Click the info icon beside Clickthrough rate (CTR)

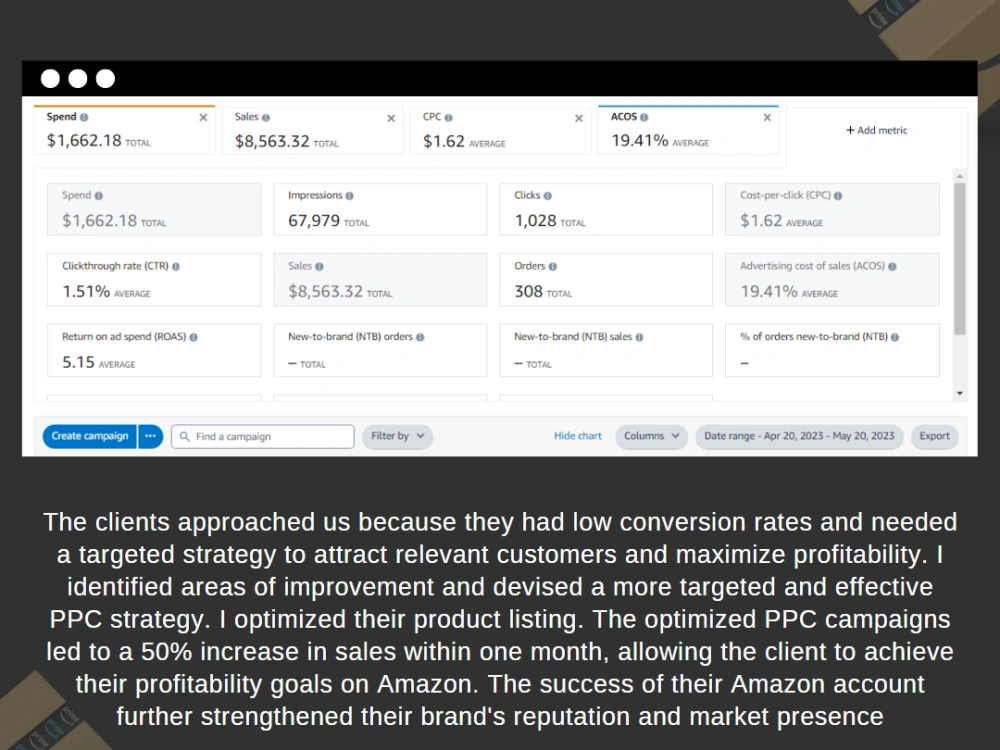pyautogui.click(x=176, y=267)
